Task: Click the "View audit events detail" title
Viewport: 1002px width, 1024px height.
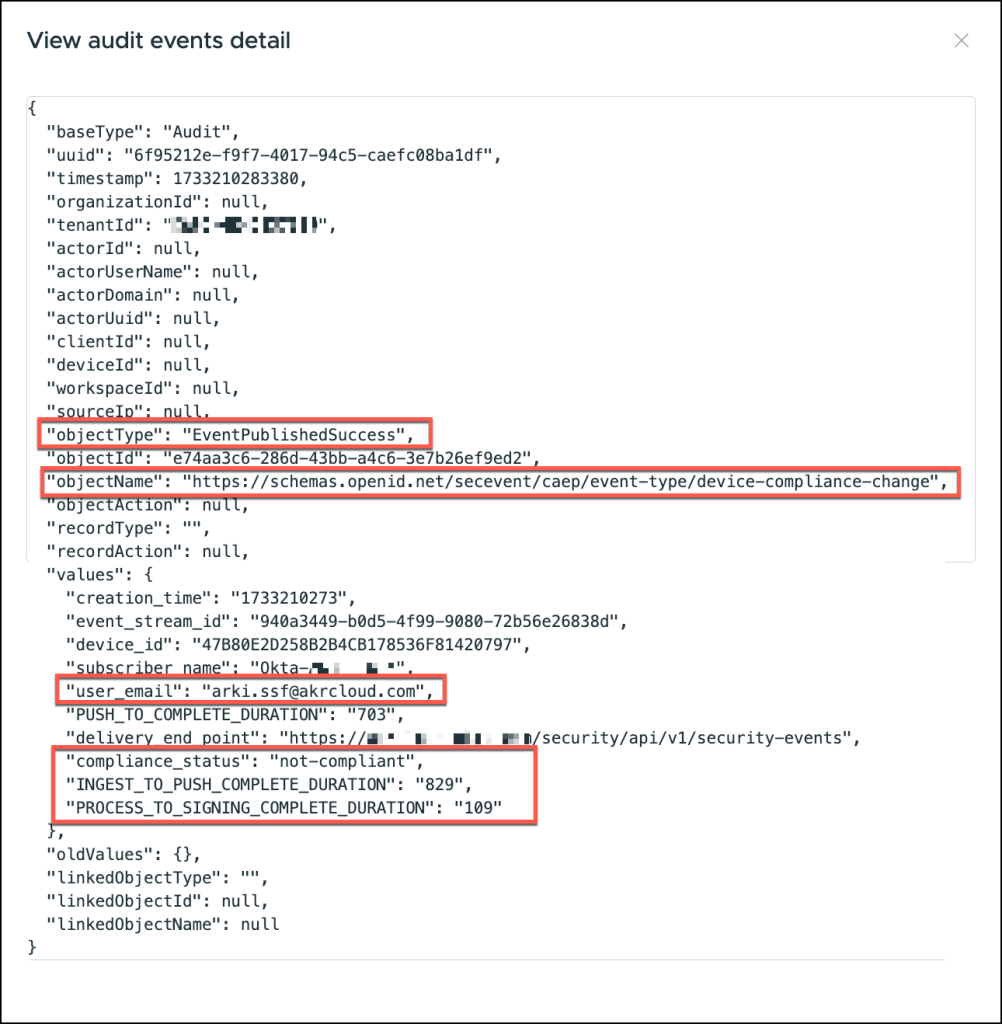Action: tap(159, 41)
